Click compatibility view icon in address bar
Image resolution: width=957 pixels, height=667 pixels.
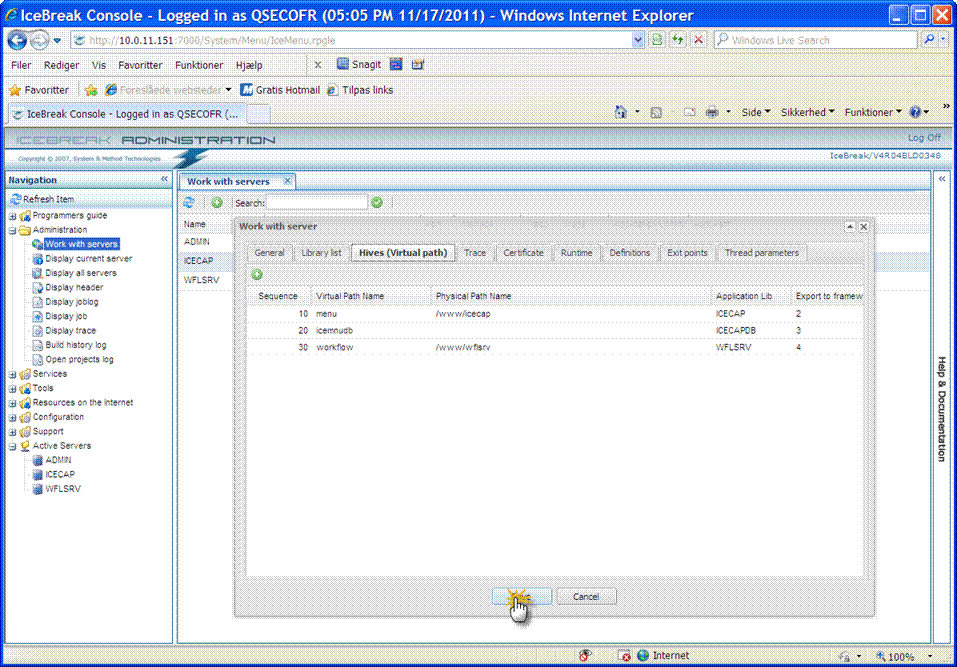[657, 40]
